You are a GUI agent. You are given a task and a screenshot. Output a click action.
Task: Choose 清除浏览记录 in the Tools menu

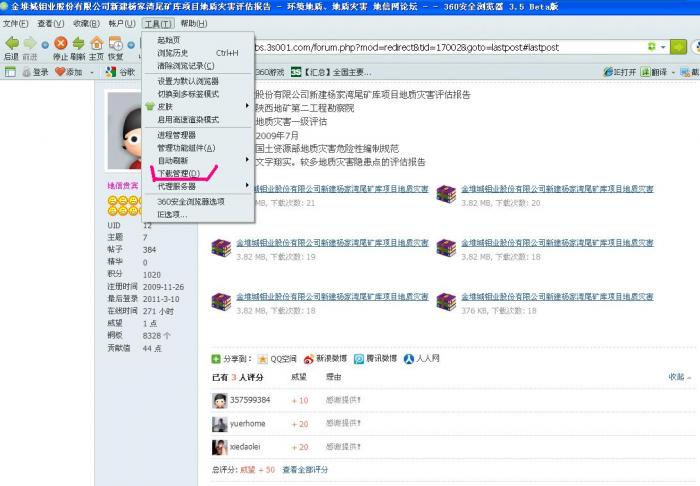pos(185,65)
